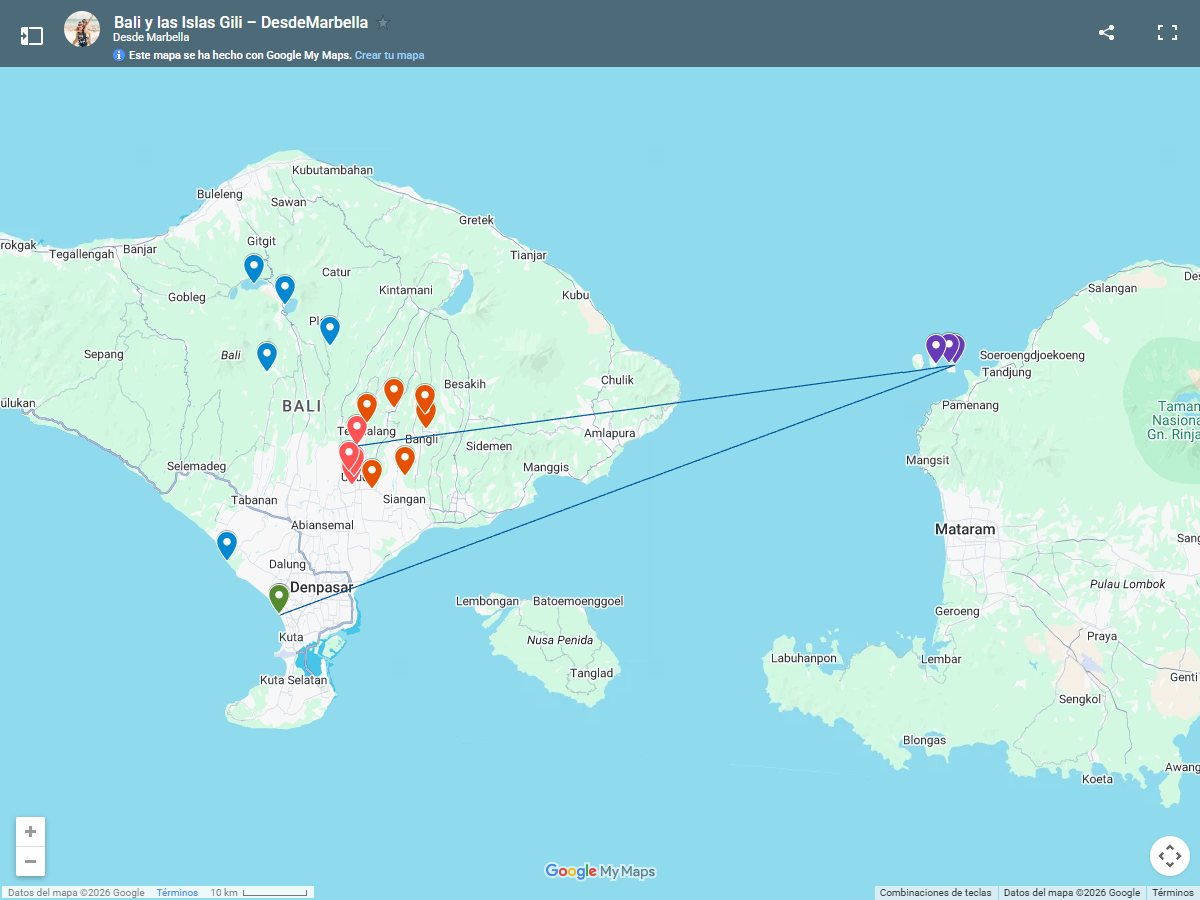Click the 'Kuta Selatan' map label
Viewport: 1200px width, 900px height.
point(293,680)
